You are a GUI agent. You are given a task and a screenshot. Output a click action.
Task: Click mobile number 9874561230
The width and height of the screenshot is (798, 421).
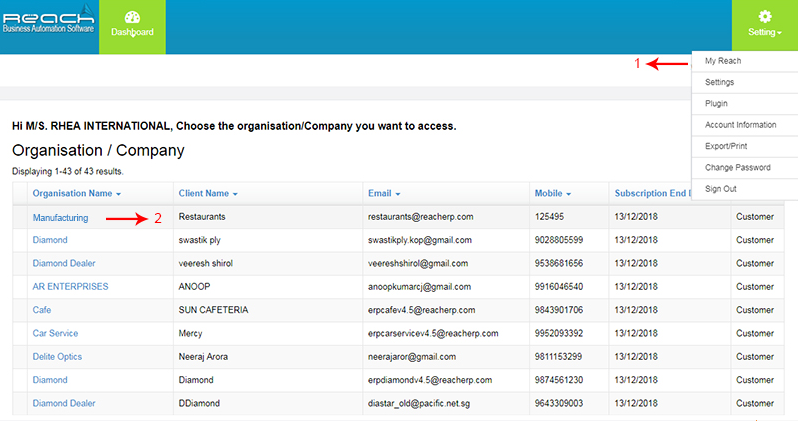559,380
